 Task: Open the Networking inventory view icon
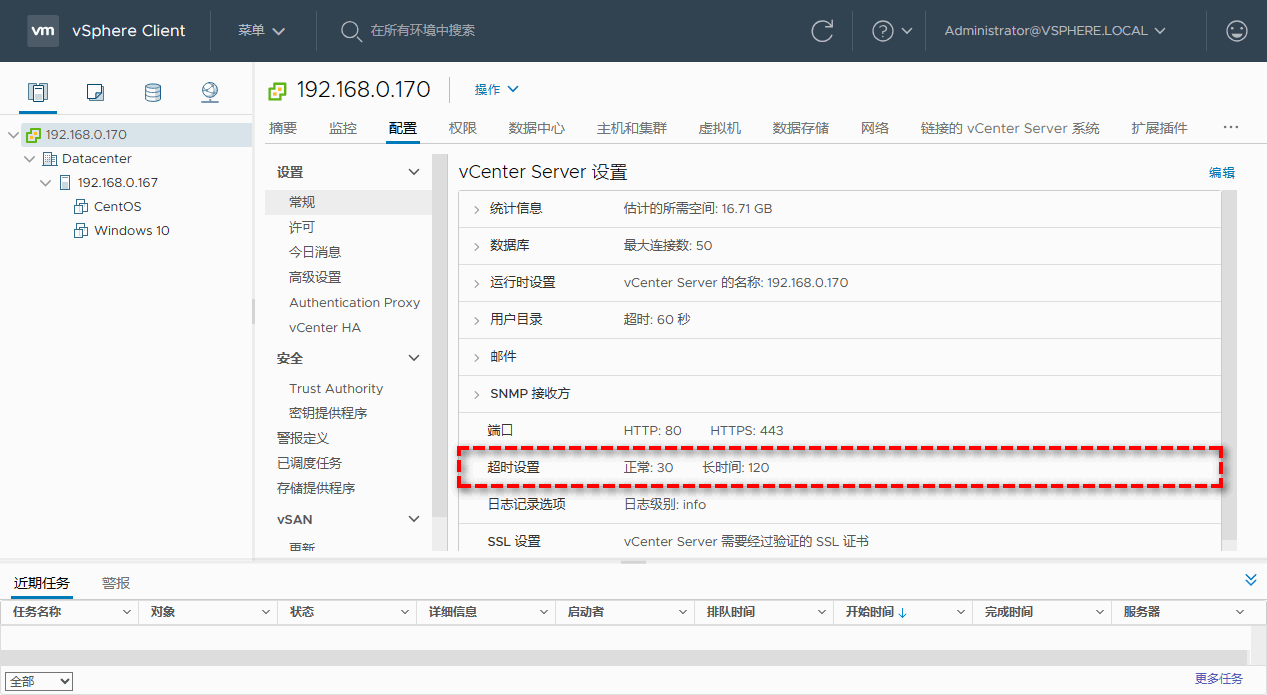tap(209, 93)
